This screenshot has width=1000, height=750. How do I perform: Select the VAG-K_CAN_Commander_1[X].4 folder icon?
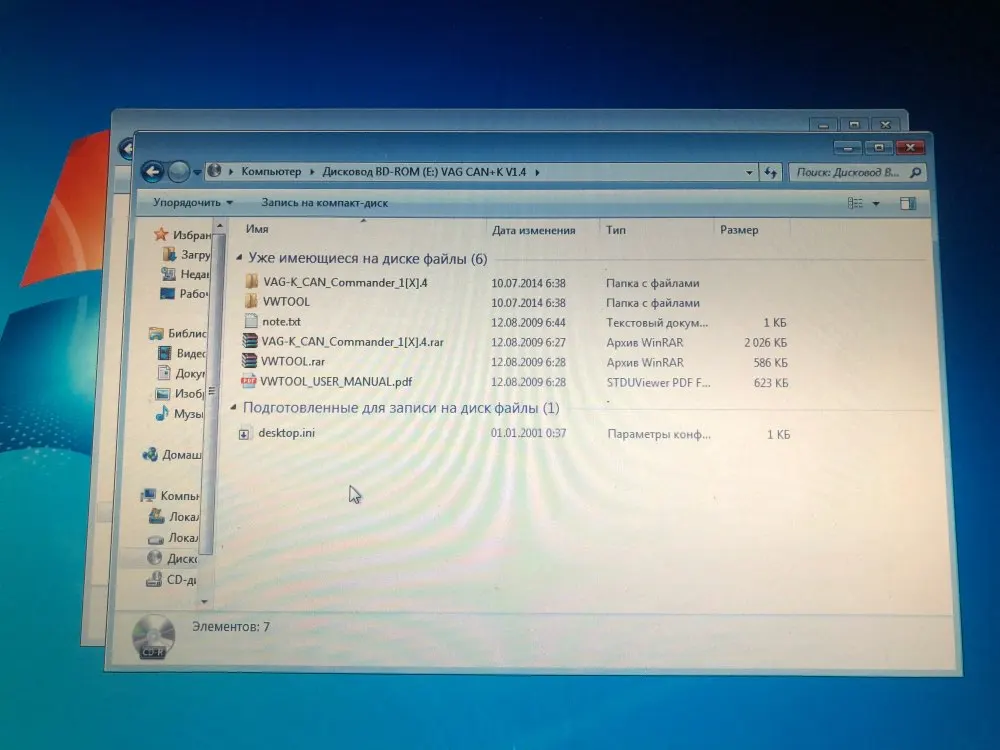coord(252,281)
